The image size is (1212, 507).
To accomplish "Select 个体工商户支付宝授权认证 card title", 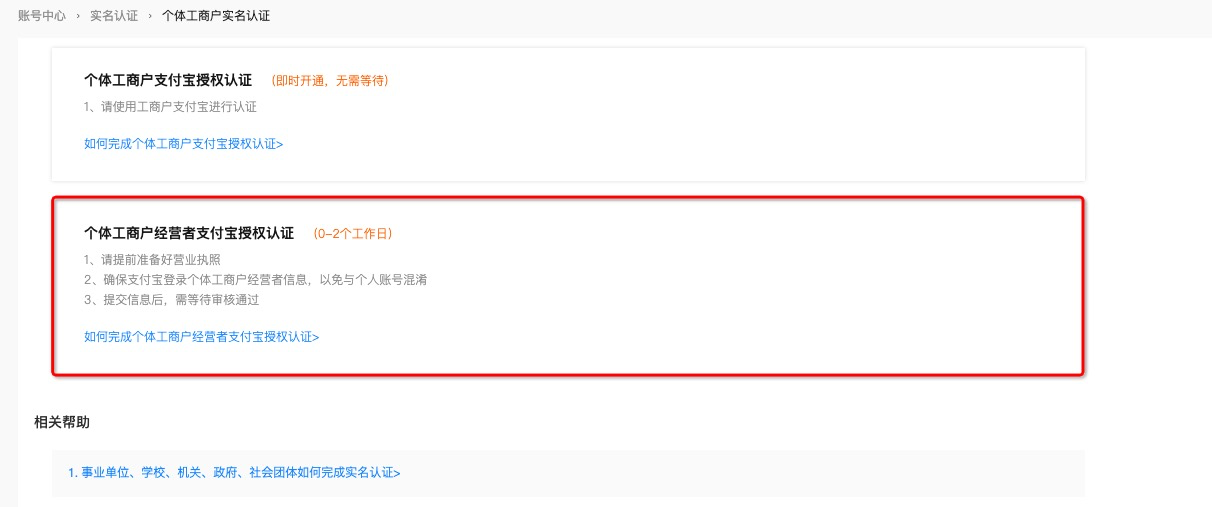I will [168, 80].
